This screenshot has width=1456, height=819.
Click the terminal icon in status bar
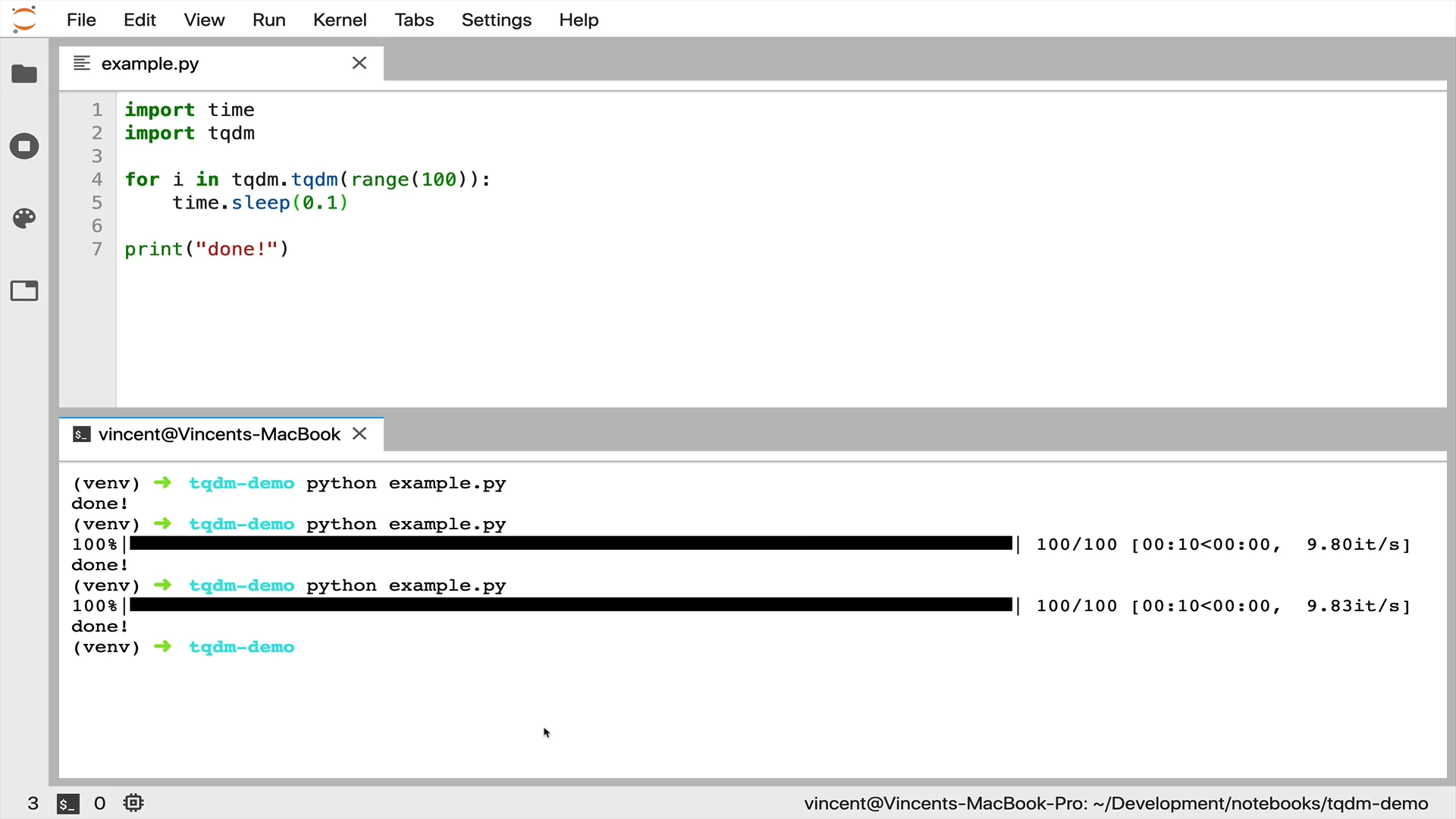click(x=68, y=804)
